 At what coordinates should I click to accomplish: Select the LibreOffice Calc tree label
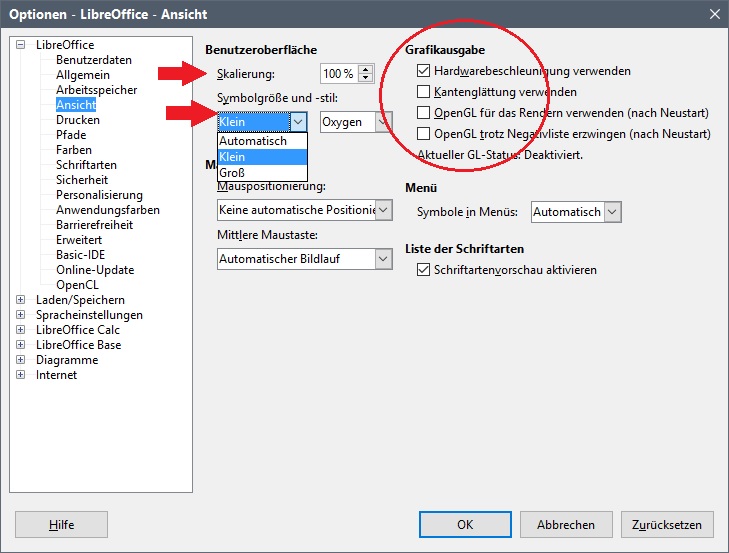coord(78,330)
